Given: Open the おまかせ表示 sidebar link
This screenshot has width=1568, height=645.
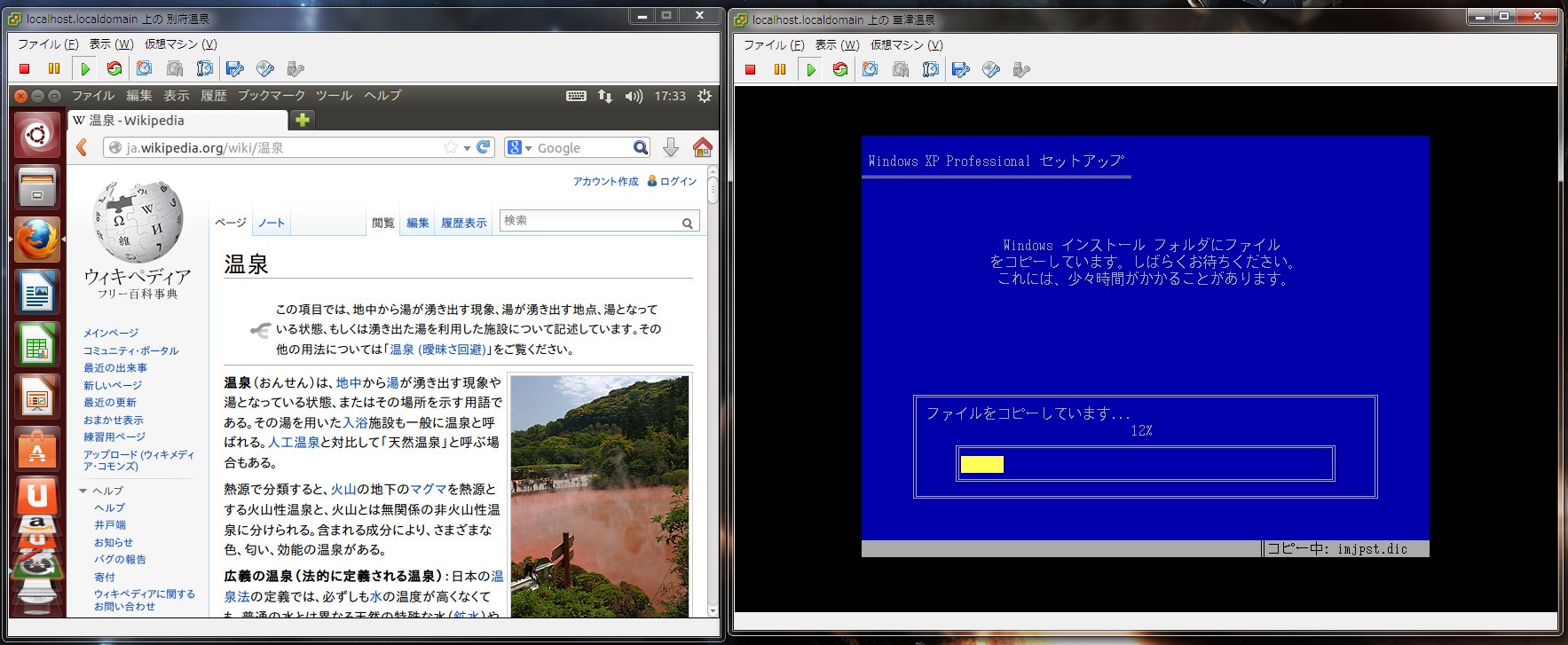Looking at the screenshot, I should point(114,420).
